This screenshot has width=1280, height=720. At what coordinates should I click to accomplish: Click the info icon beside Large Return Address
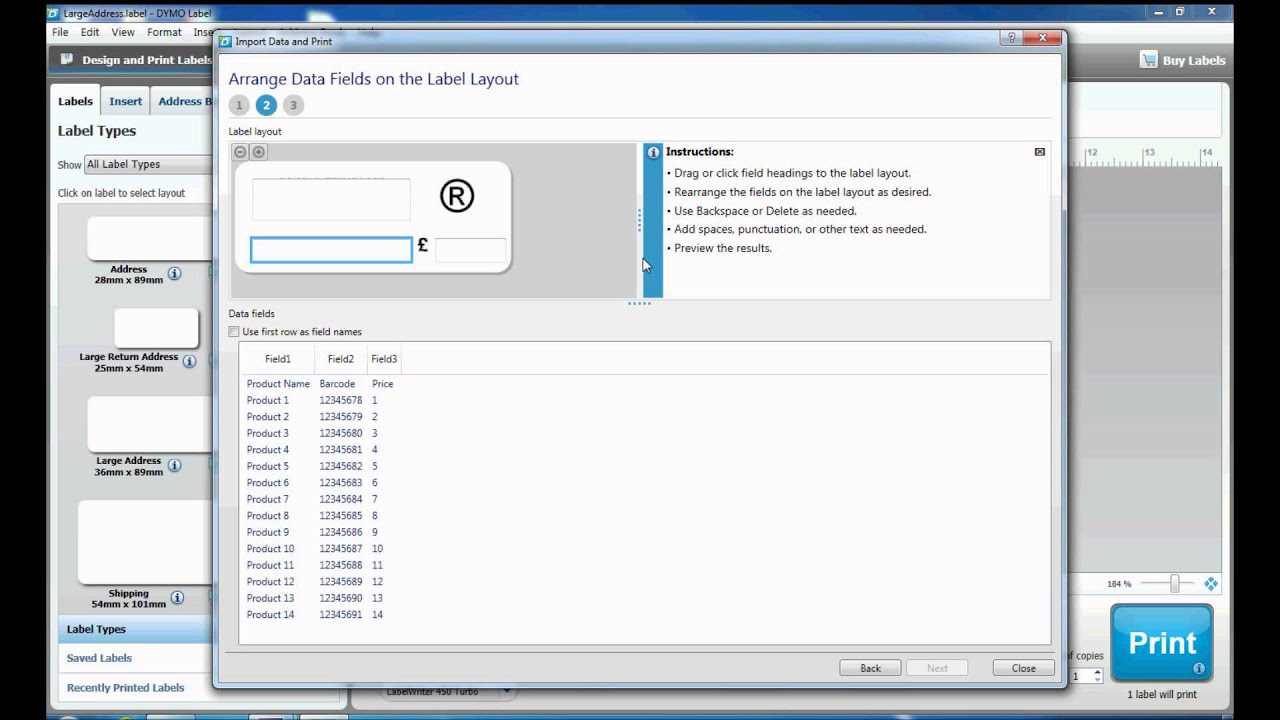(189, 362)
